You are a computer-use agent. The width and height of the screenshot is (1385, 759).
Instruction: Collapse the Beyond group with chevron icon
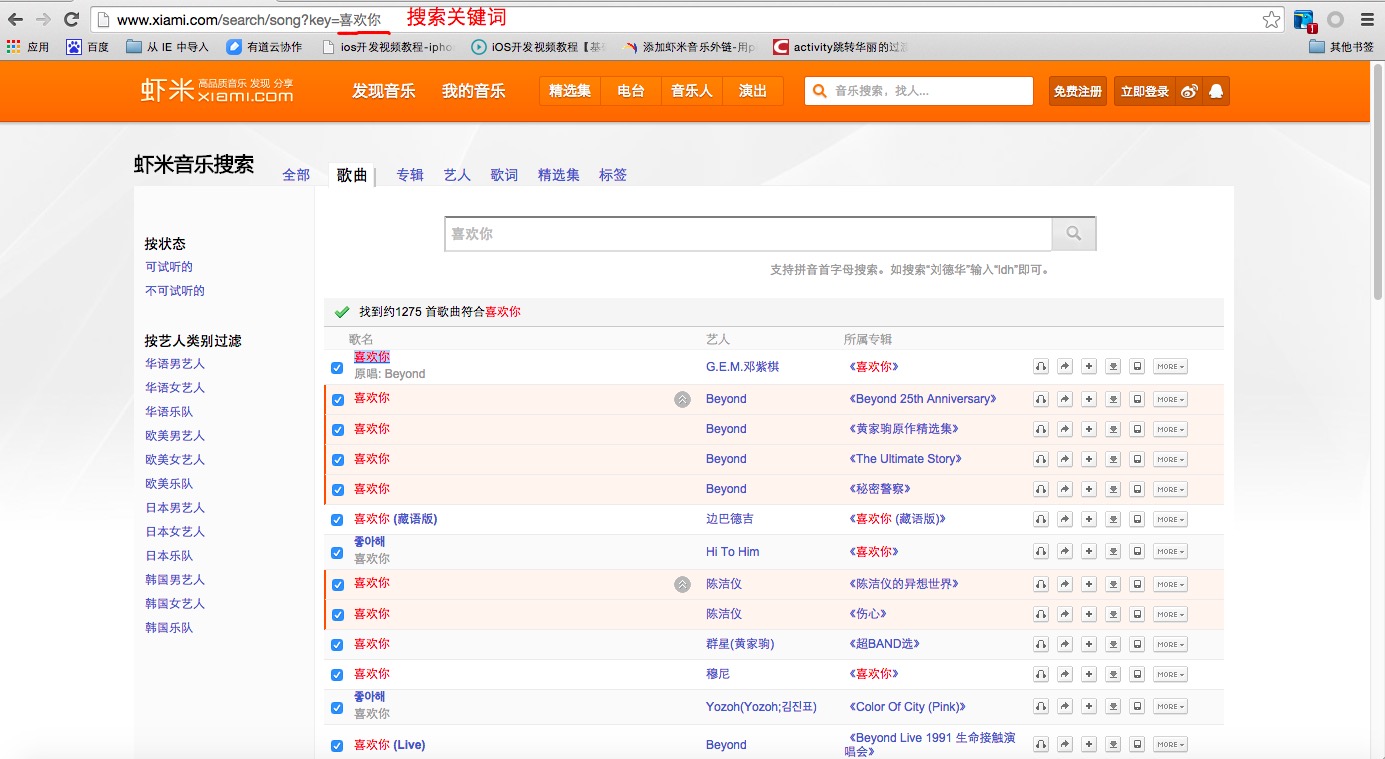(x=682, y=399)
